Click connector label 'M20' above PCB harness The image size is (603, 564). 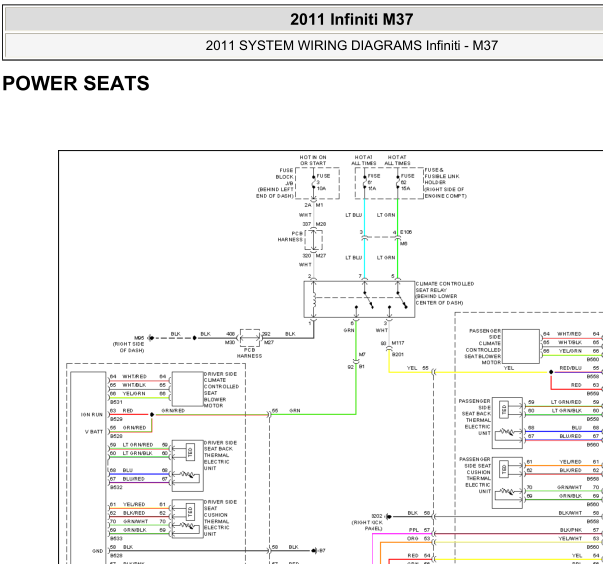320,224
